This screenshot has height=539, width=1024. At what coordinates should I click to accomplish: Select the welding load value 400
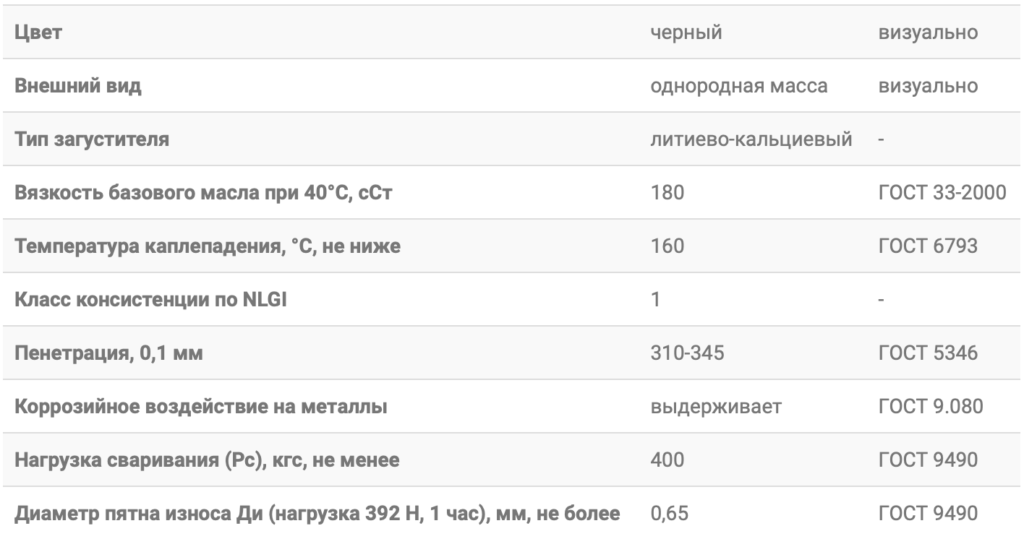point(667,460)
